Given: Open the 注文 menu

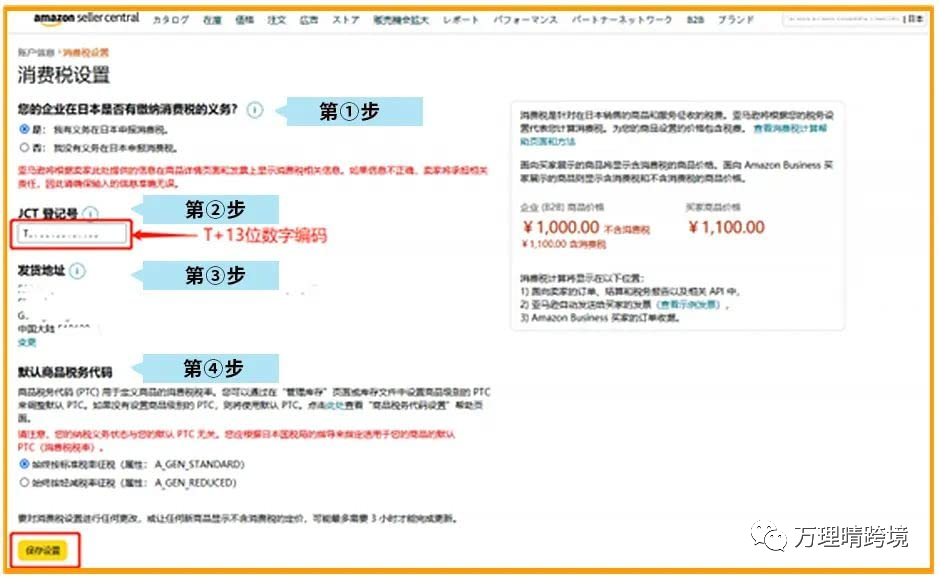Looking at the screenshot, I should [277, 20].
